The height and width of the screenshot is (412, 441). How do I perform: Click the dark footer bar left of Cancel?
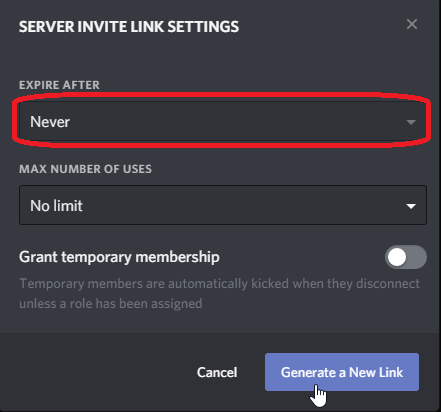click(97, 372)
